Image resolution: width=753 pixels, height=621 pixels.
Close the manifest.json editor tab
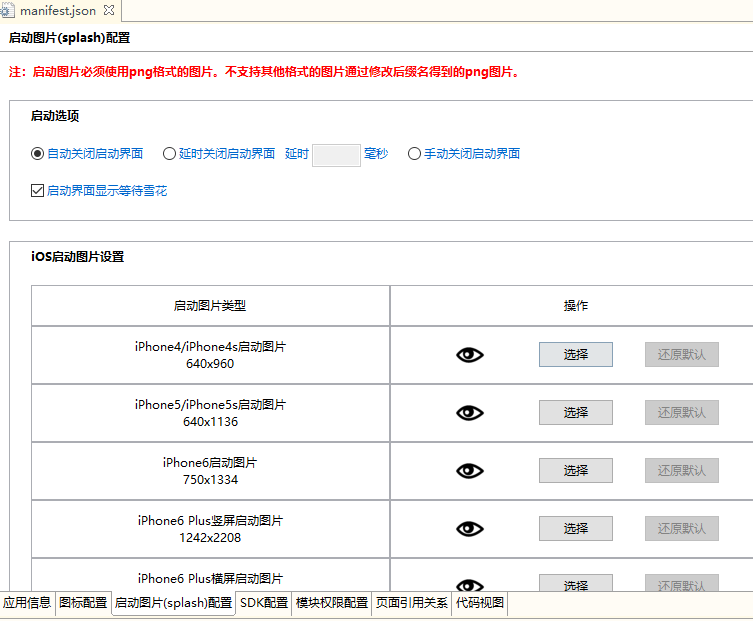pos(108,11)
